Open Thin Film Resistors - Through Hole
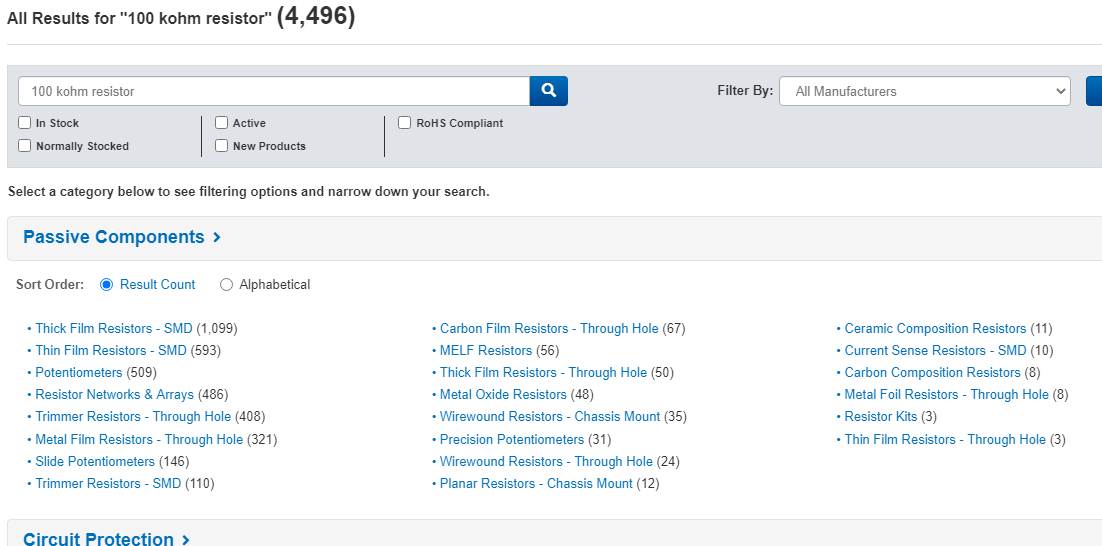 pyautogui.click(x=945, y=439)
